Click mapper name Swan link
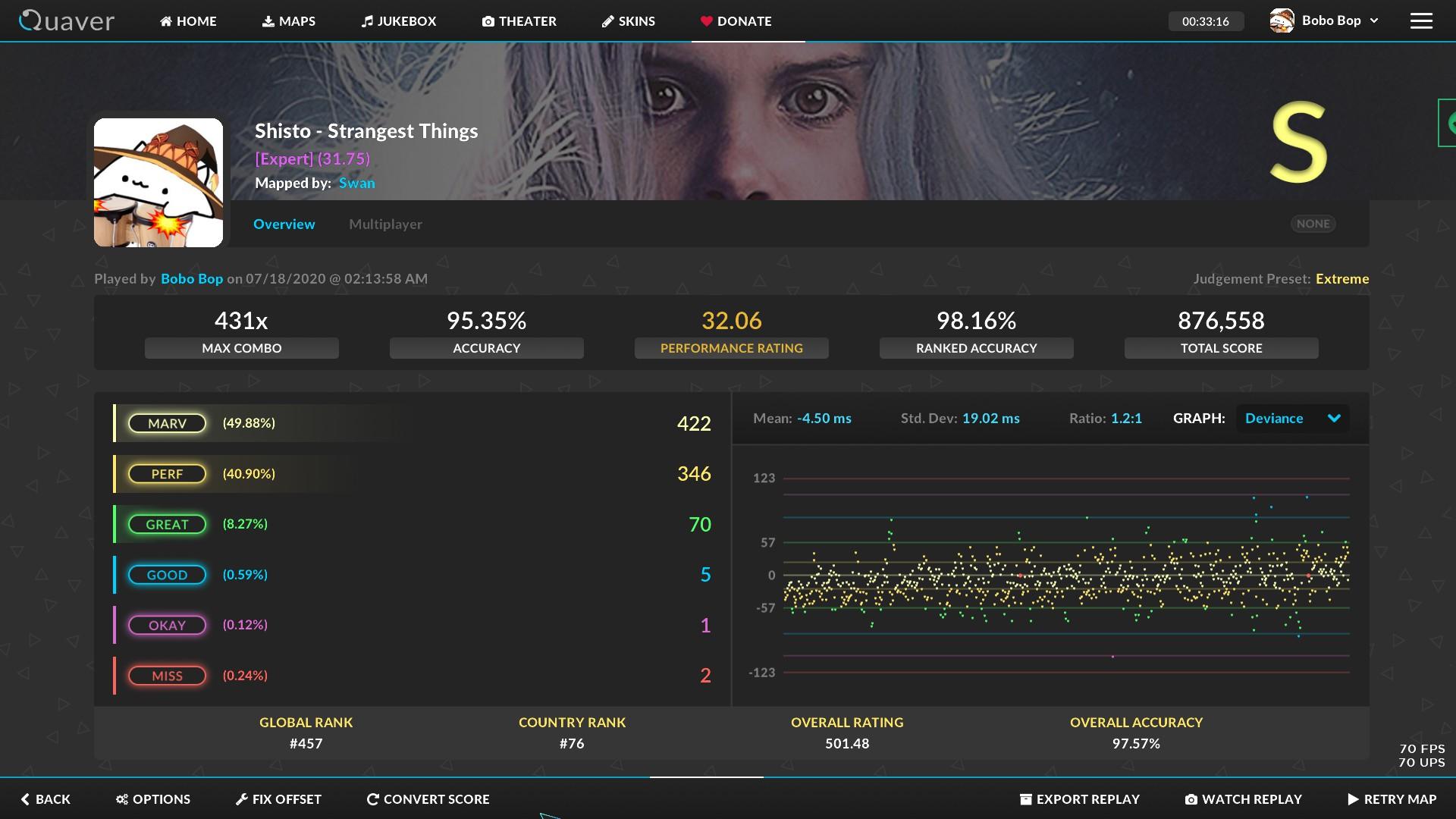Image resolution: width=1456 pixels, height=819 pixels. tap(356, 183)
